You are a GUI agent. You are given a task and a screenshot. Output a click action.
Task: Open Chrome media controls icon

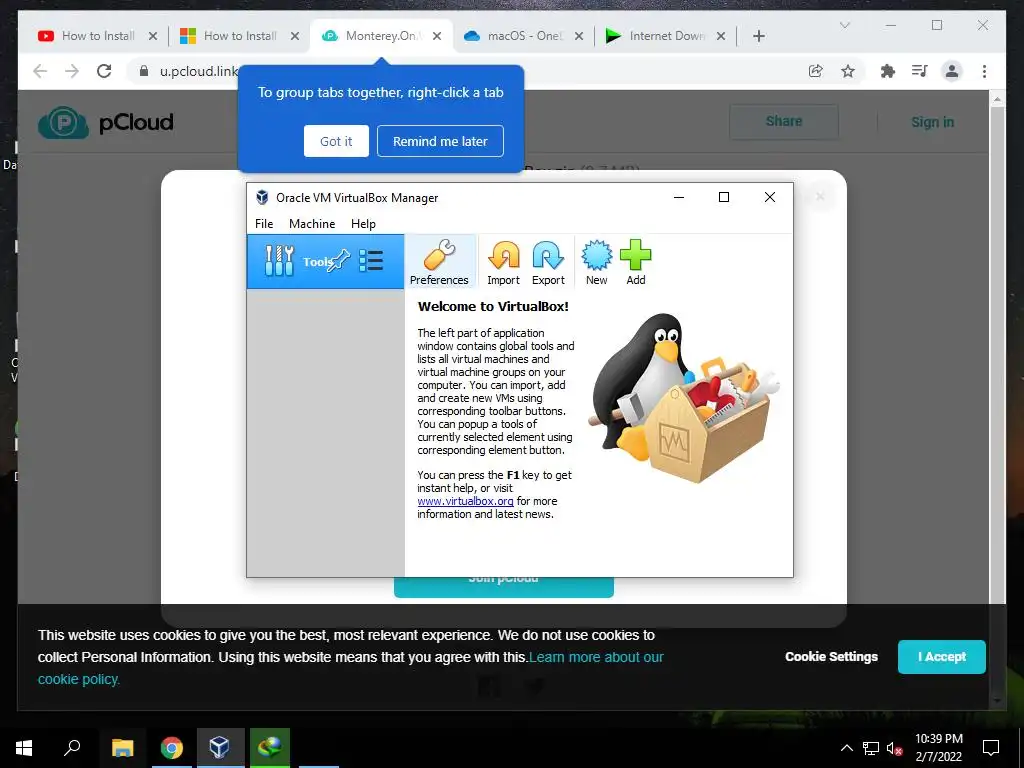(920, 71)
